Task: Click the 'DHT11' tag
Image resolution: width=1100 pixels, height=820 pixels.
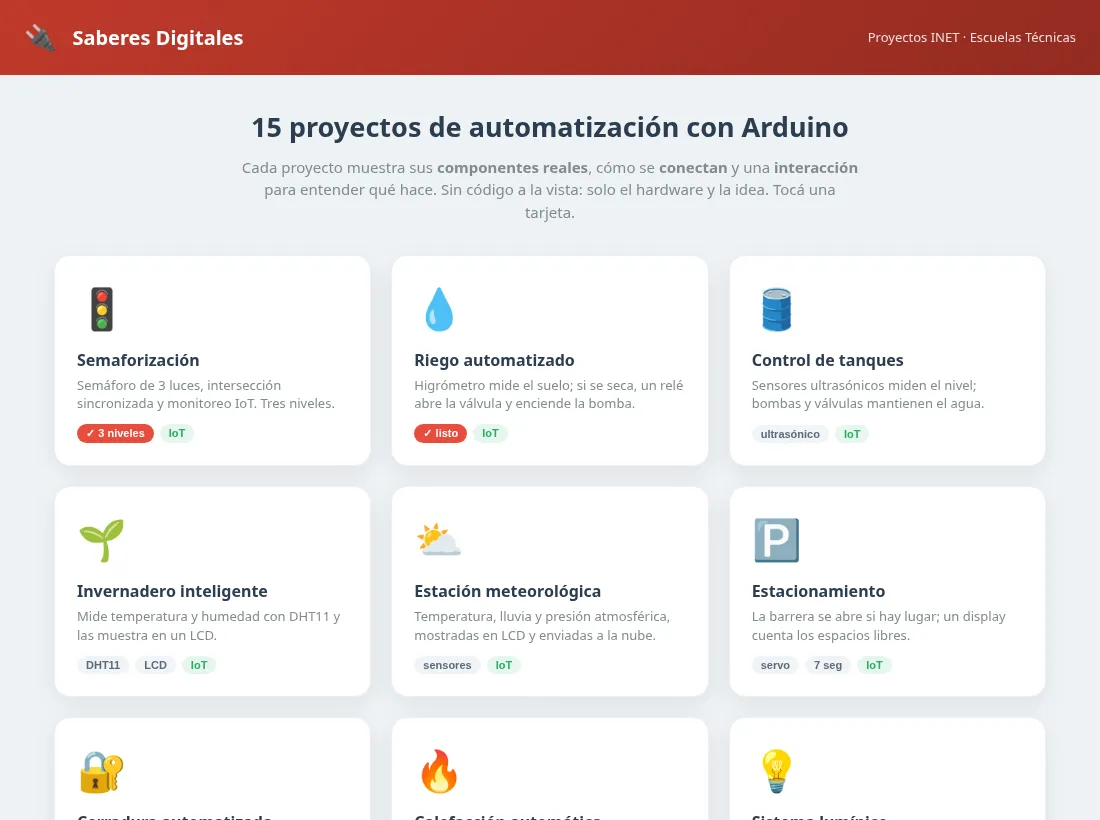Action: [x=103, y=665]
